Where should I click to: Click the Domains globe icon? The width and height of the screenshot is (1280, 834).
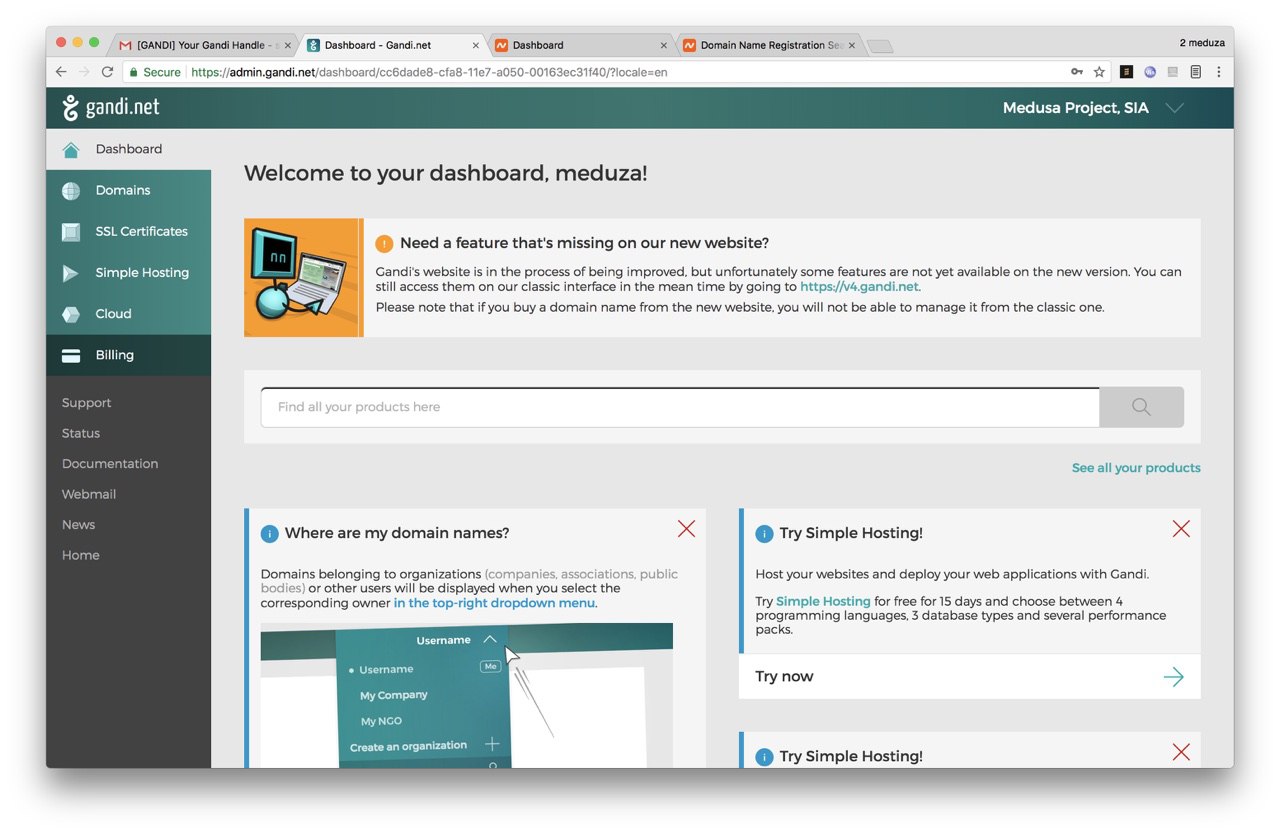(71, 191)
